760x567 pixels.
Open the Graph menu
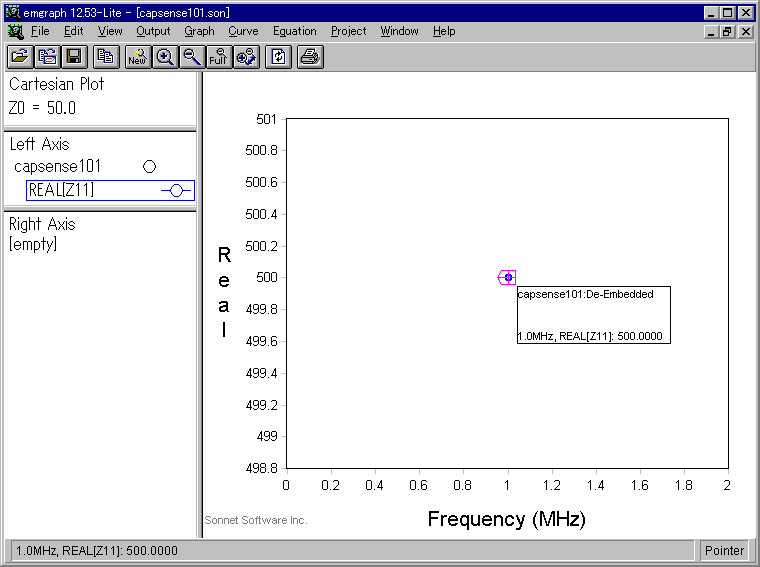pos(199,31)
